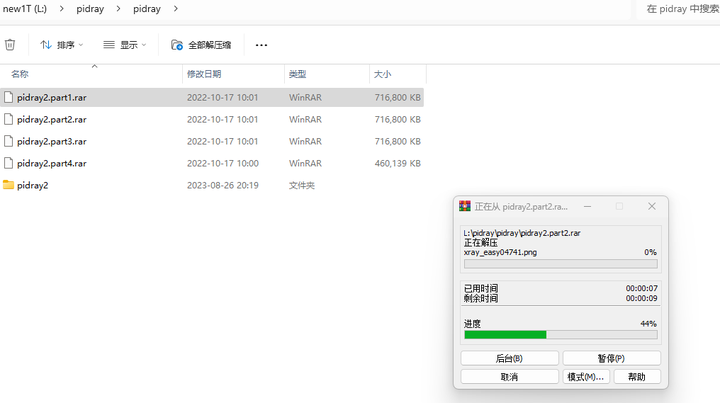Click the 取消 cancel button
This screenshot has width=720, height=403.
(x=509, y=377)
